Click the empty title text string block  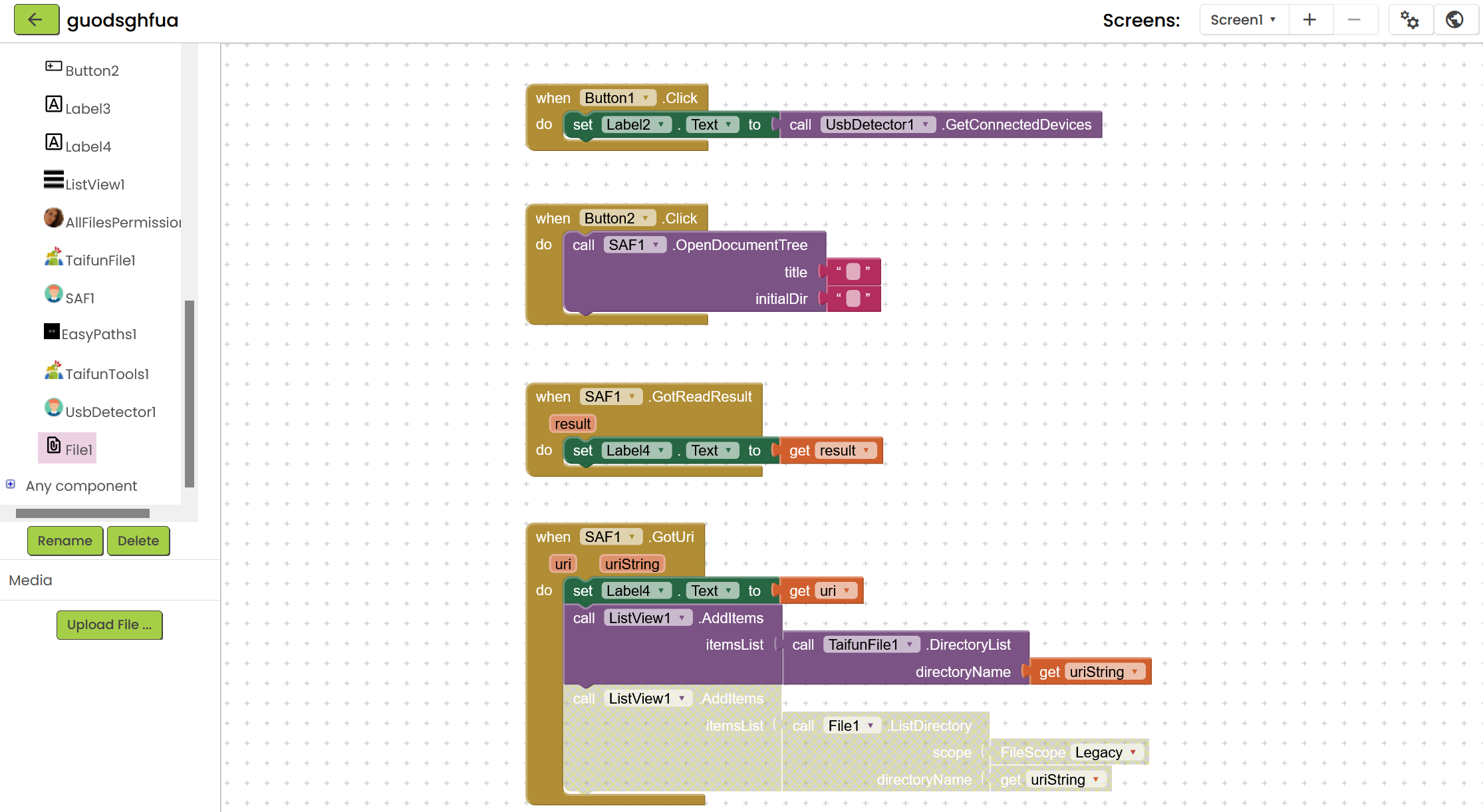[853, 271]
